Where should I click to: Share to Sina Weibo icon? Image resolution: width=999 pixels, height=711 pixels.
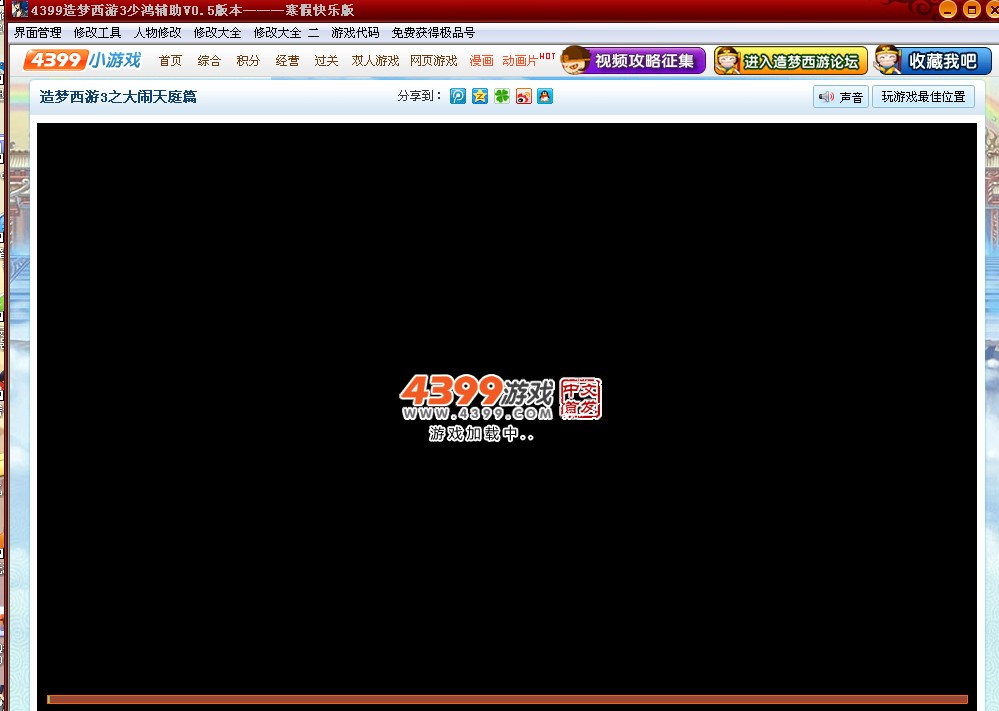524,96
